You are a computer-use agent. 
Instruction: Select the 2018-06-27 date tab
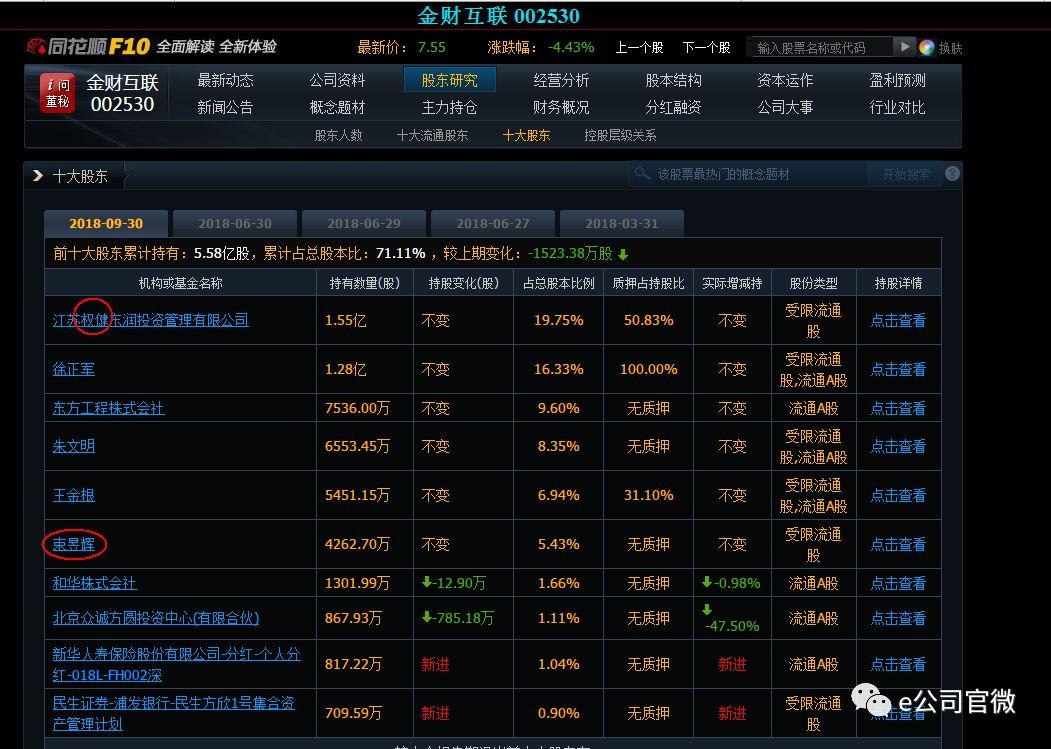(493, 223)
